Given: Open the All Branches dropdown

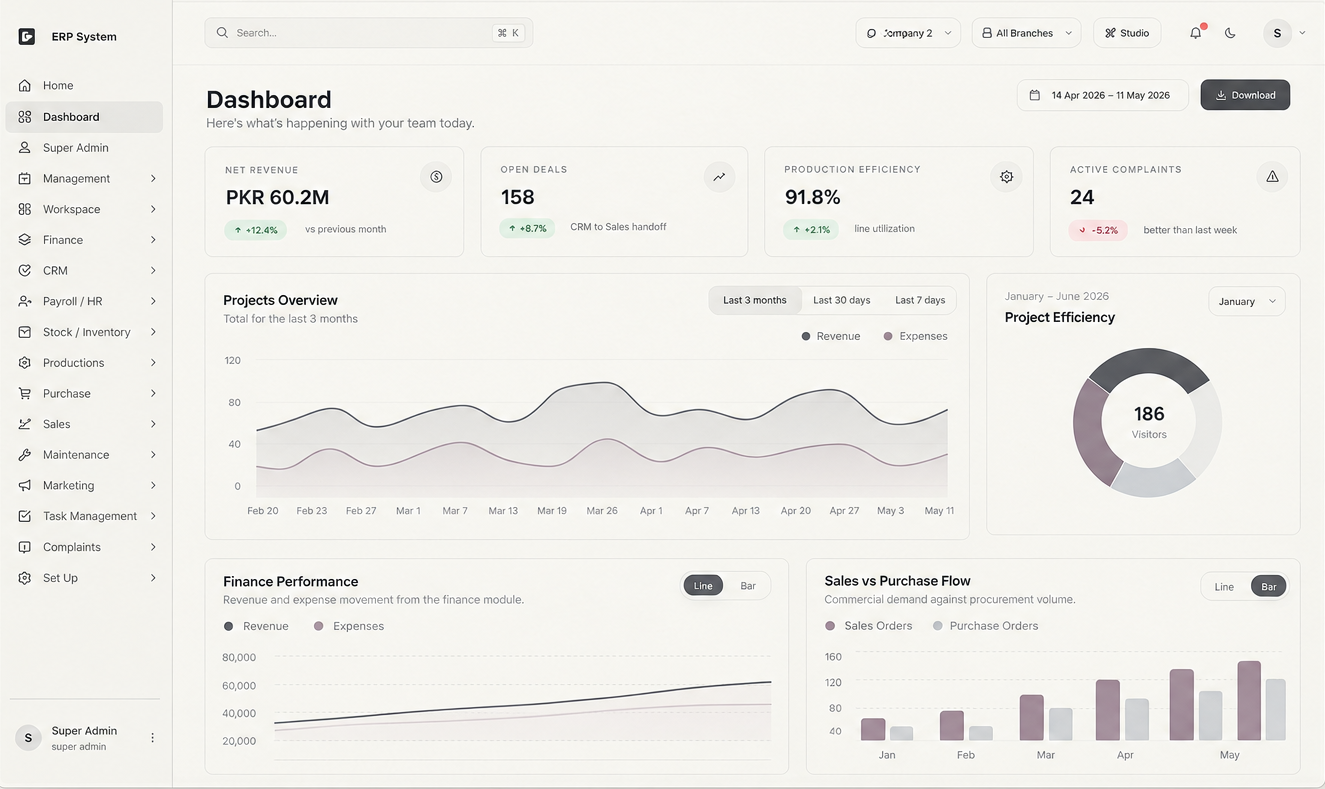Looking at the screenshot, I should 1026,33.
